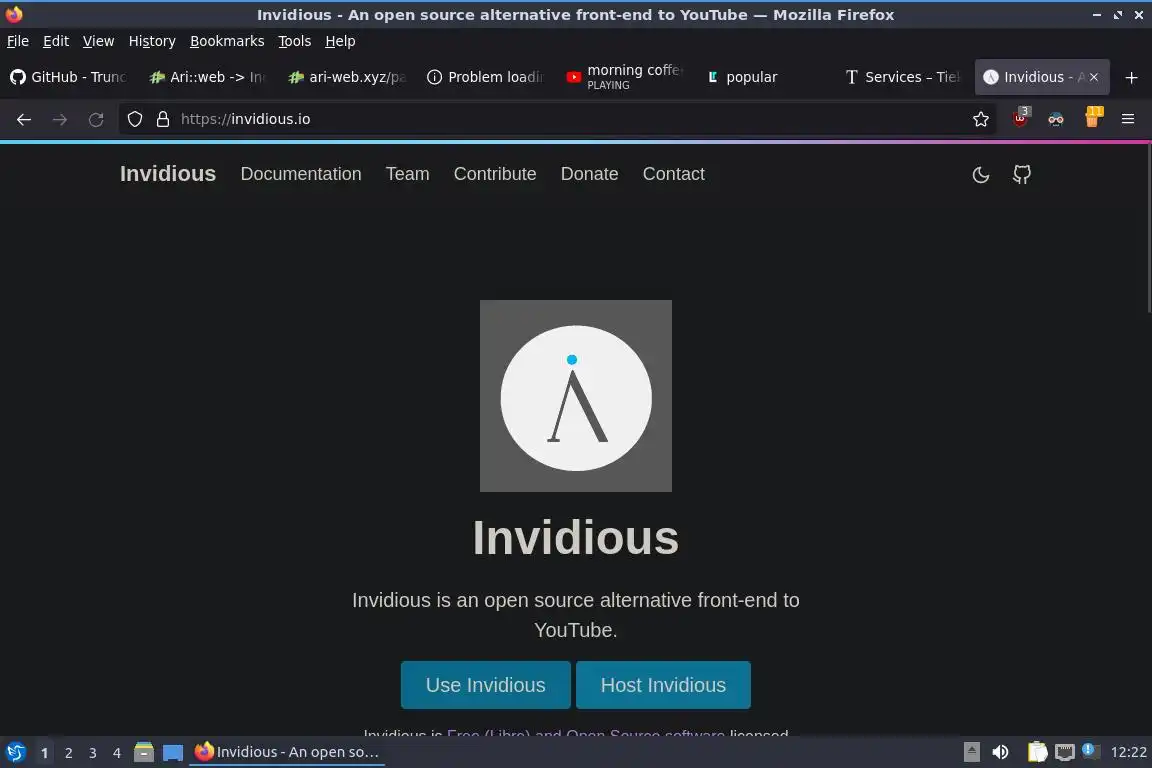The height and width of the screenshot is (768, 1152).
Task: Click the page vertical scrollbar
Action: click(x=1148, y=228)
